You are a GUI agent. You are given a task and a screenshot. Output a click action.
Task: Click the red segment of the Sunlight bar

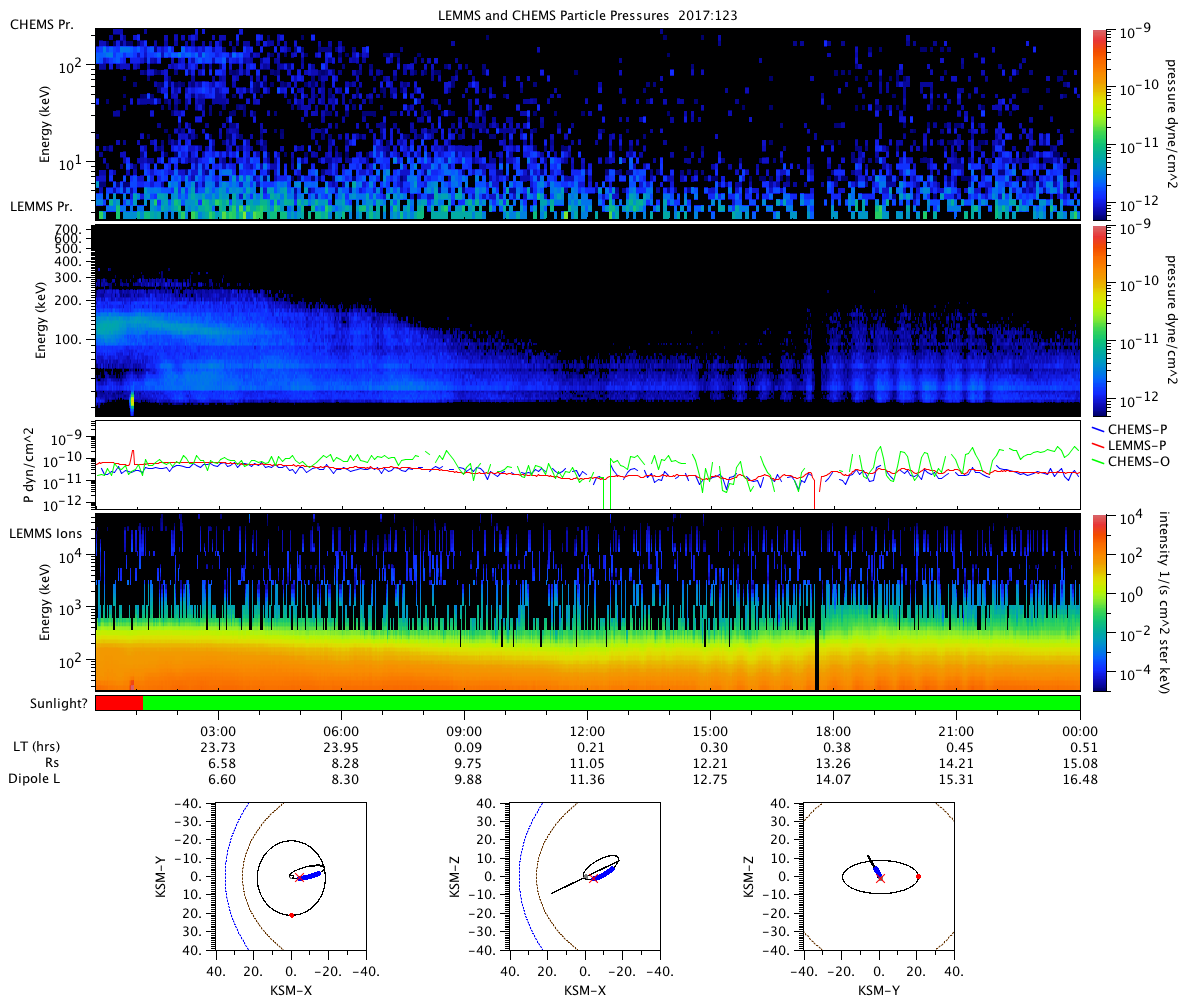point(119,703)
